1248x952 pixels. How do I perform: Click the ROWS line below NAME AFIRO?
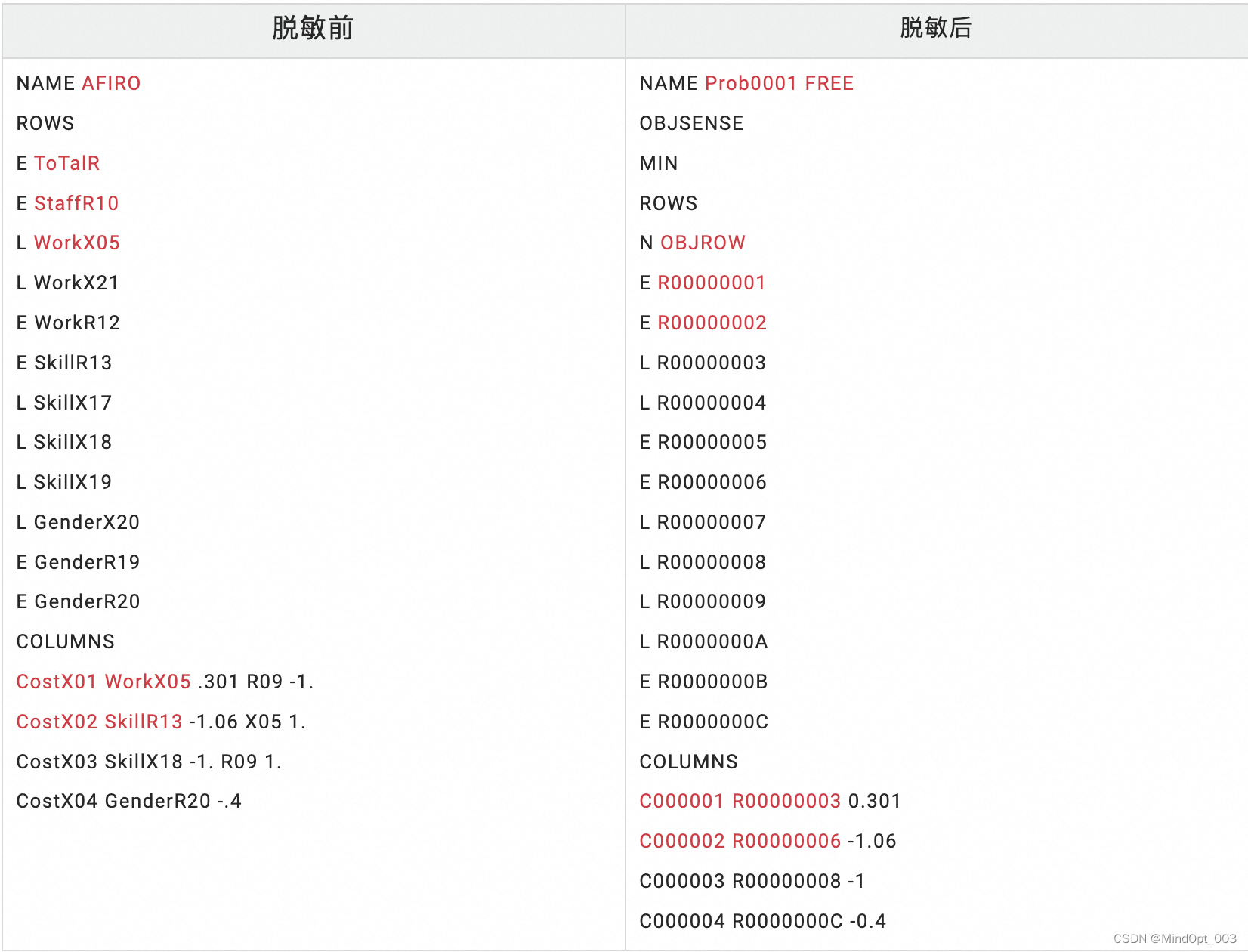coord(45,123)
